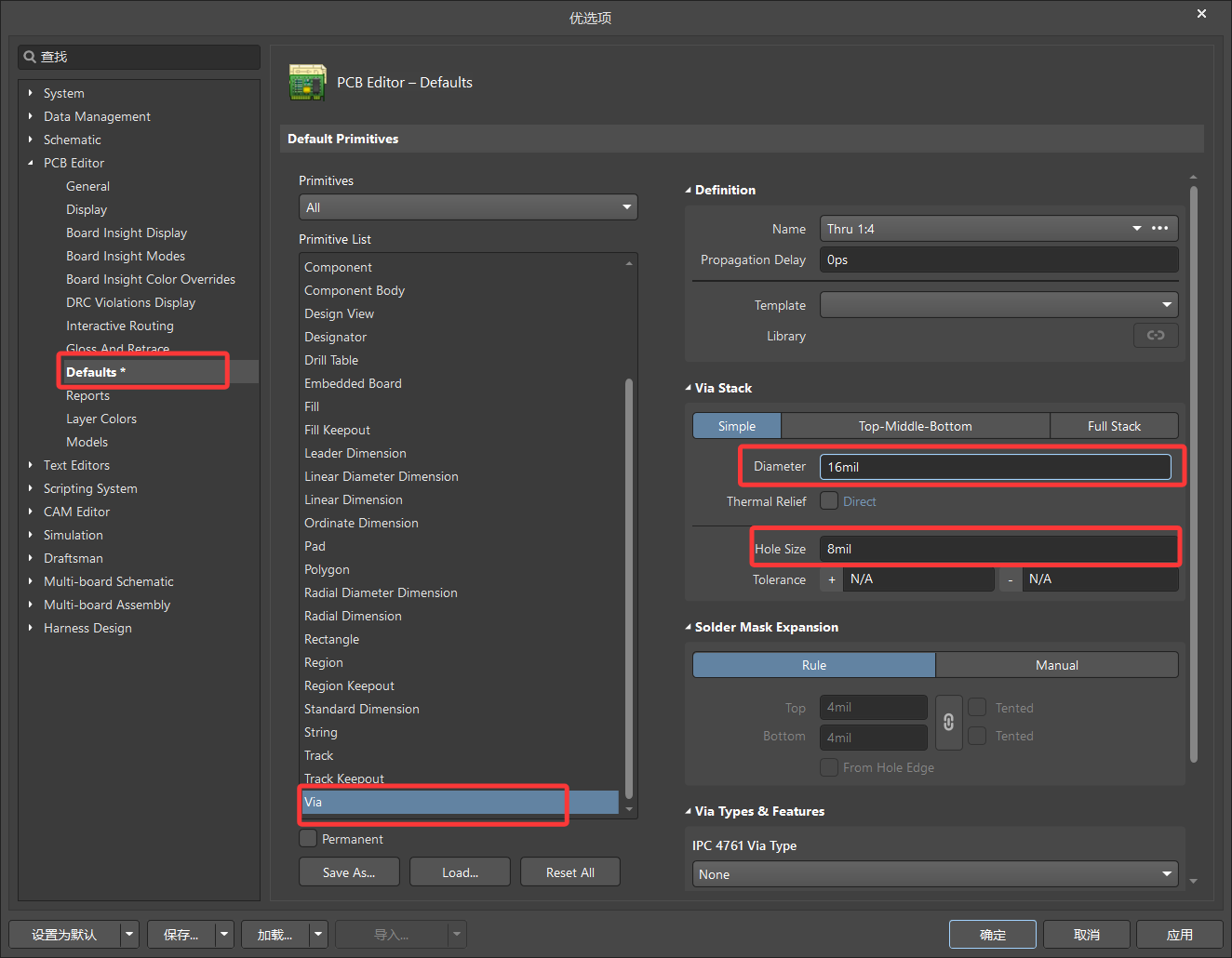Click the Hole Size 8mil field
Viewport: 1232px width, 958px height.
coord(998,549)
